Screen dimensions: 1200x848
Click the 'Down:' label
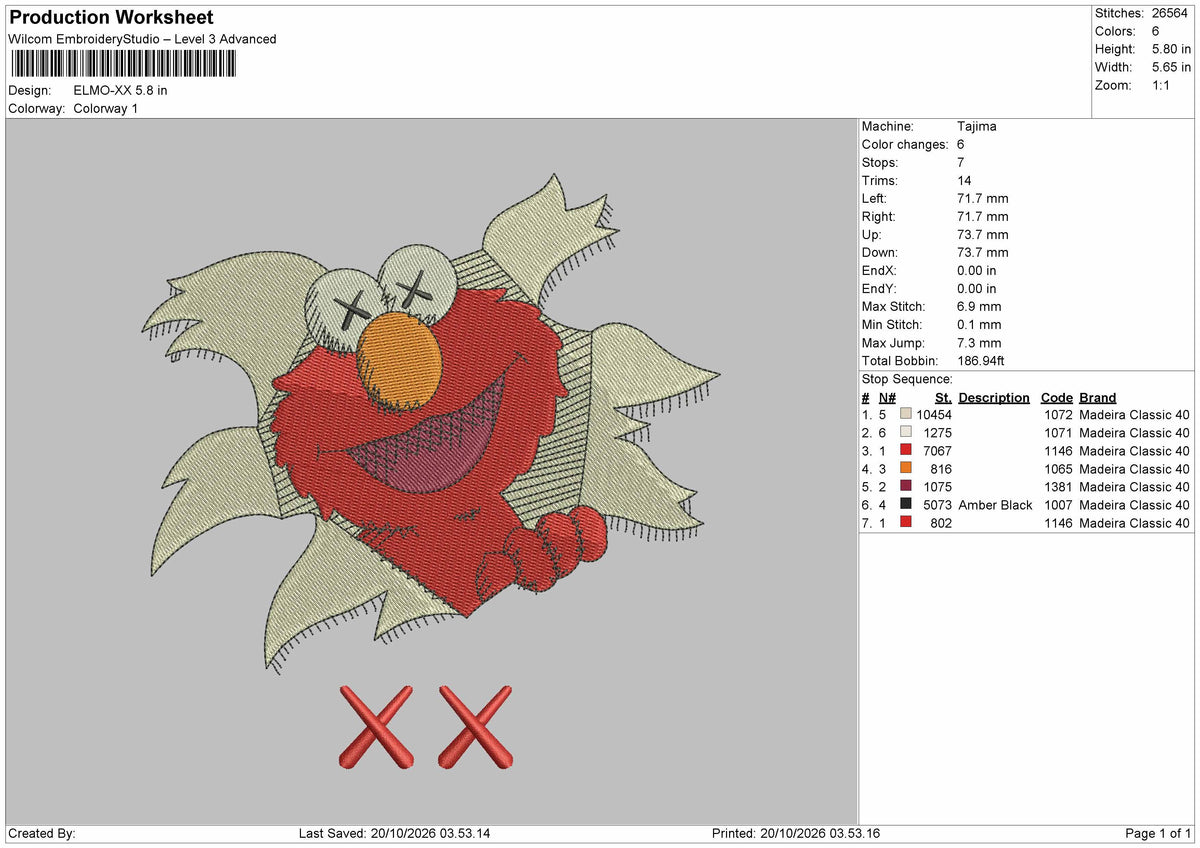880,252
